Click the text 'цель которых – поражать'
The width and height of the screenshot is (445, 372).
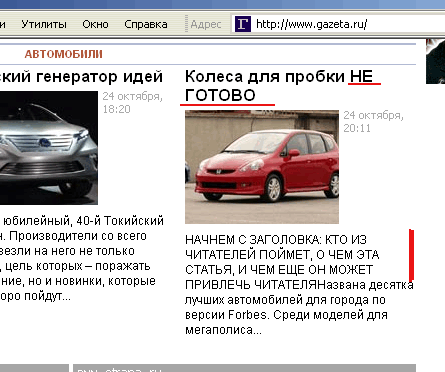[x=78, y=266]
